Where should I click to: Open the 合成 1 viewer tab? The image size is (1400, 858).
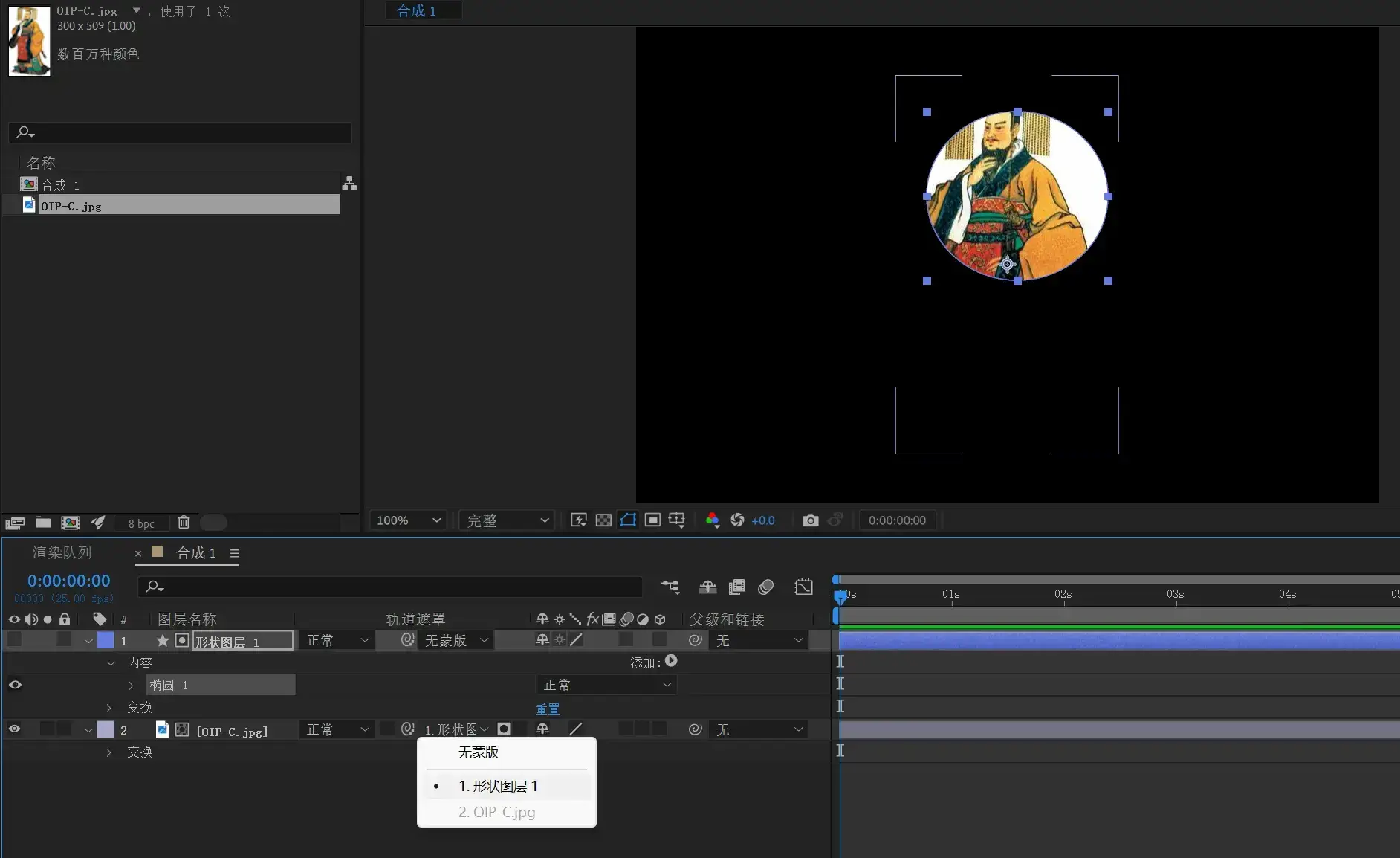point(417,10)
